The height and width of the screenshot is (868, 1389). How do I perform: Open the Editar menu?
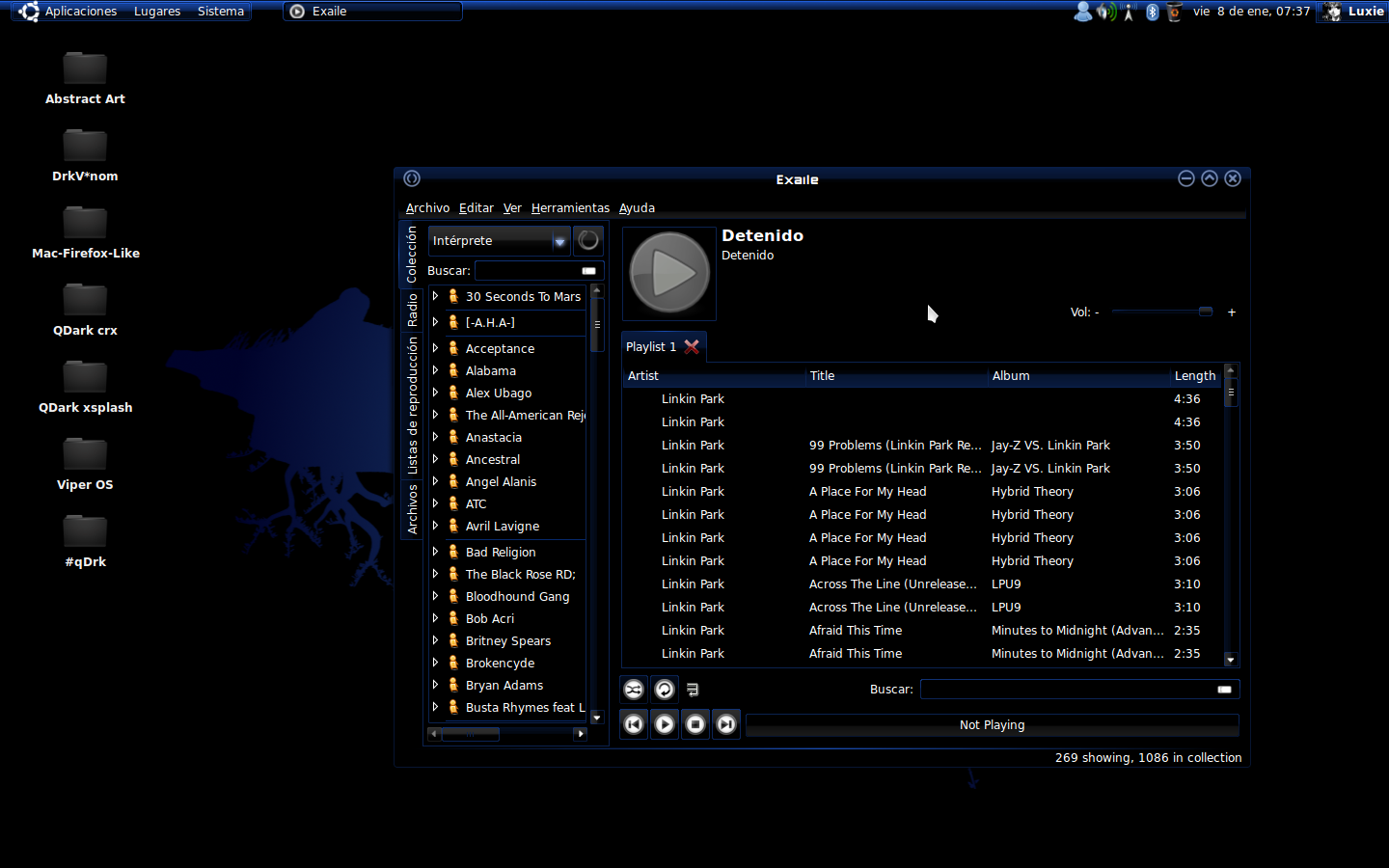tap(476, 207)
